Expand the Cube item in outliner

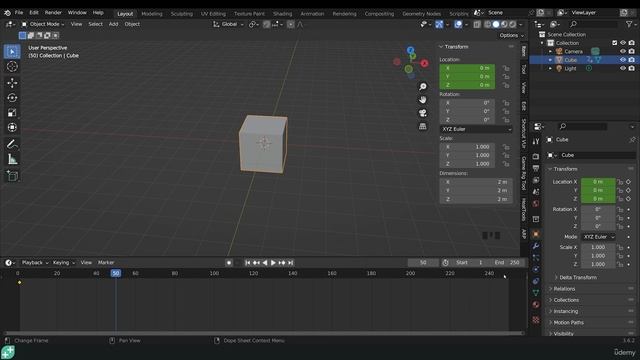(550, 60)
